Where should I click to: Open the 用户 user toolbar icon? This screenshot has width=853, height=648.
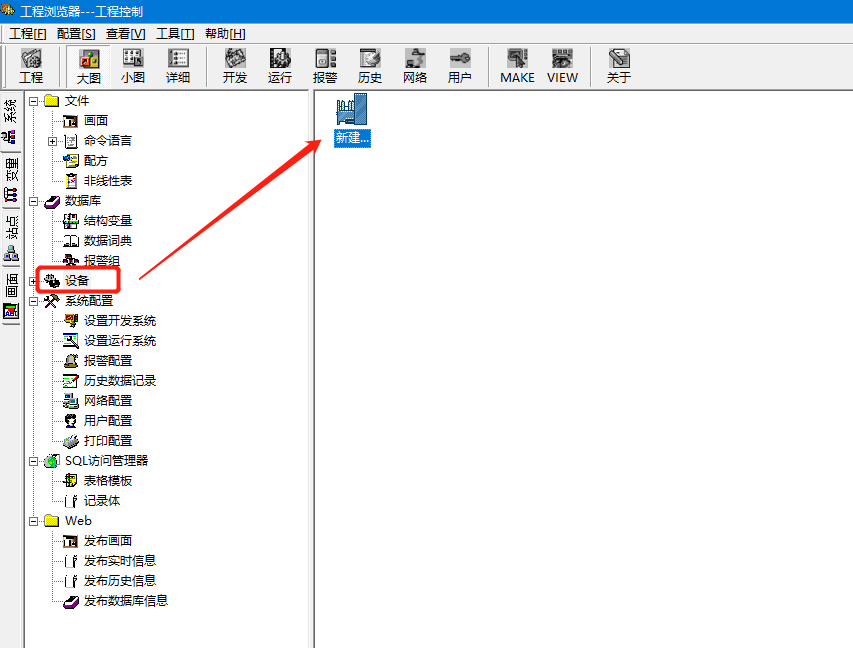pos(460,66)
